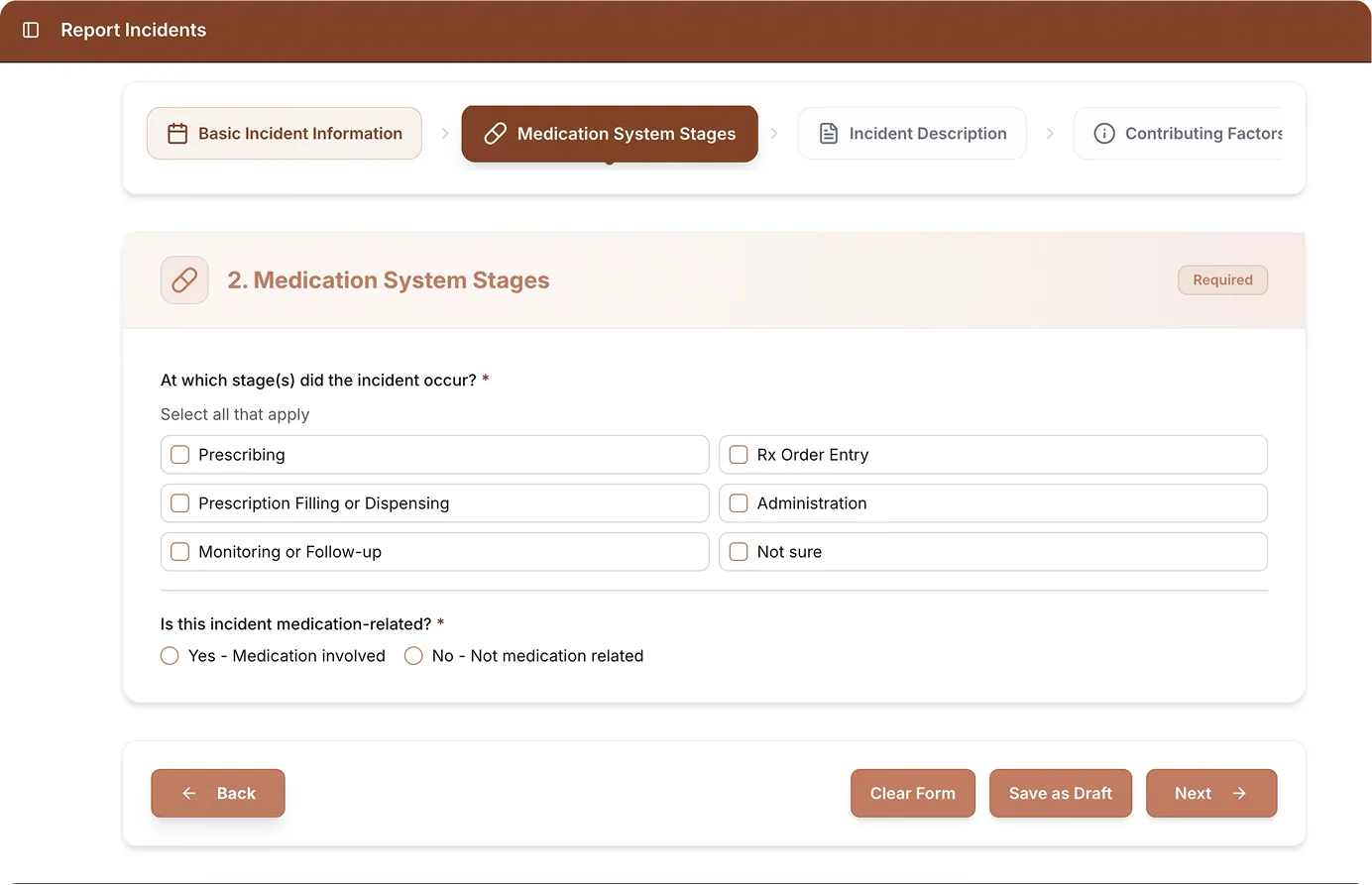Select the Monitoring or Follow-up checkbox

click(180, 552)
